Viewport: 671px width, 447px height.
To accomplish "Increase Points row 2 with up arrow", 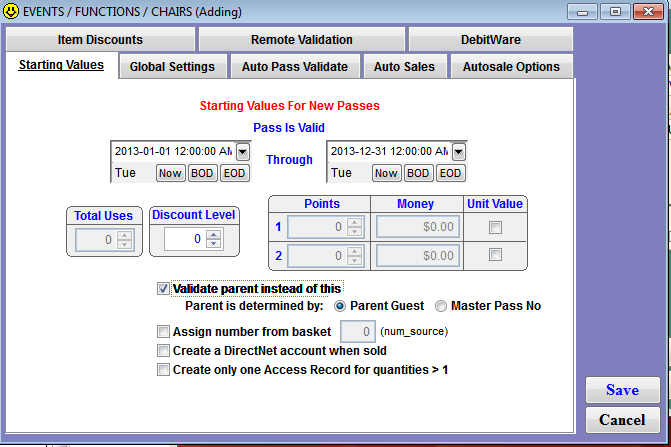I will click(x=354, y=251).
